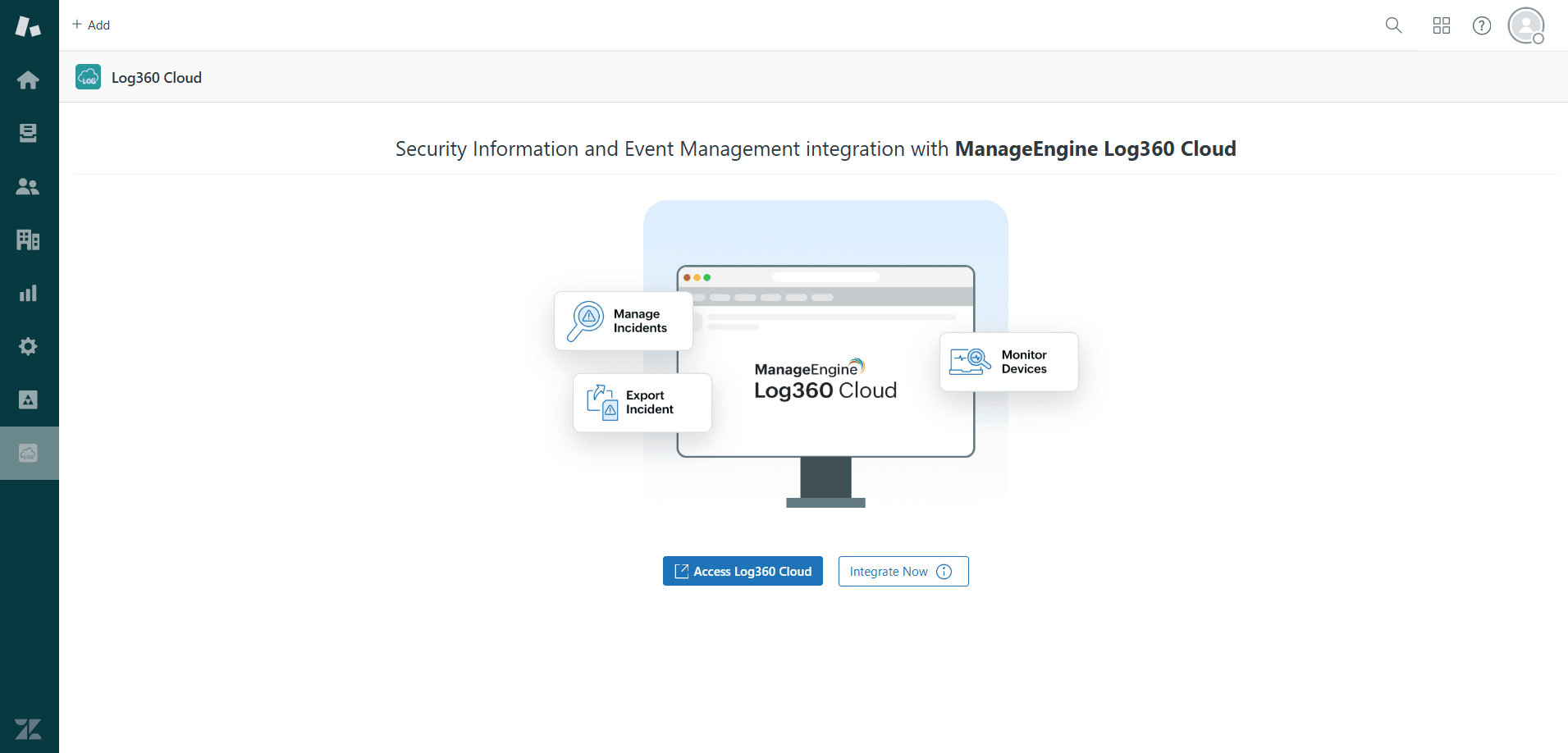This screenshot has height=753, width=1568.
Task: Open the Organizations building icon
Action: point(28,240)
